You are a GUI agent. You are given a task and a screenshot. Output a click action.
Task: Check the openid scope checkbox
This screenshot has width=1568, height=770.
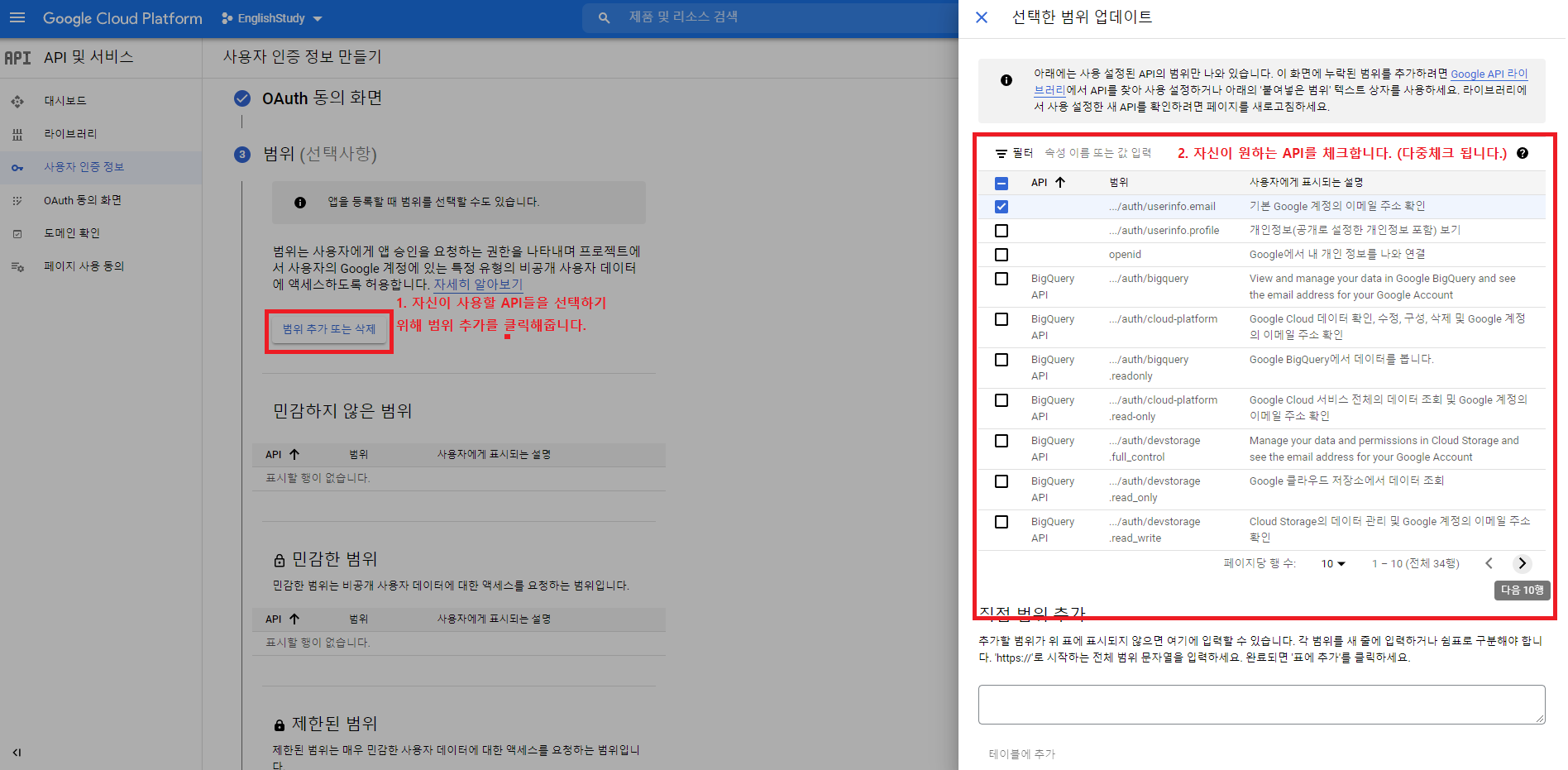tap(1002, 255)
